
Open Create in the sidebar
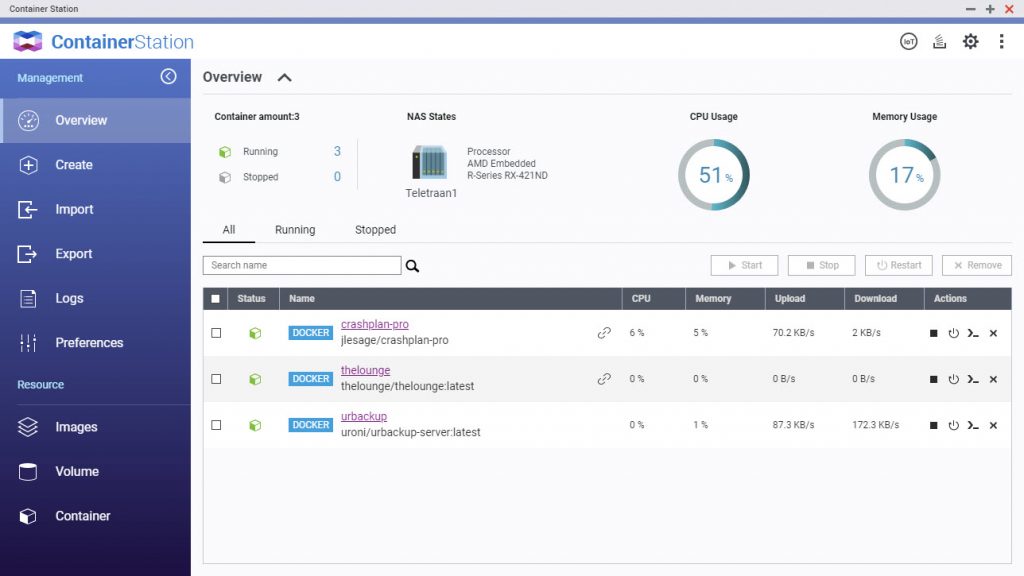[95, 165]
